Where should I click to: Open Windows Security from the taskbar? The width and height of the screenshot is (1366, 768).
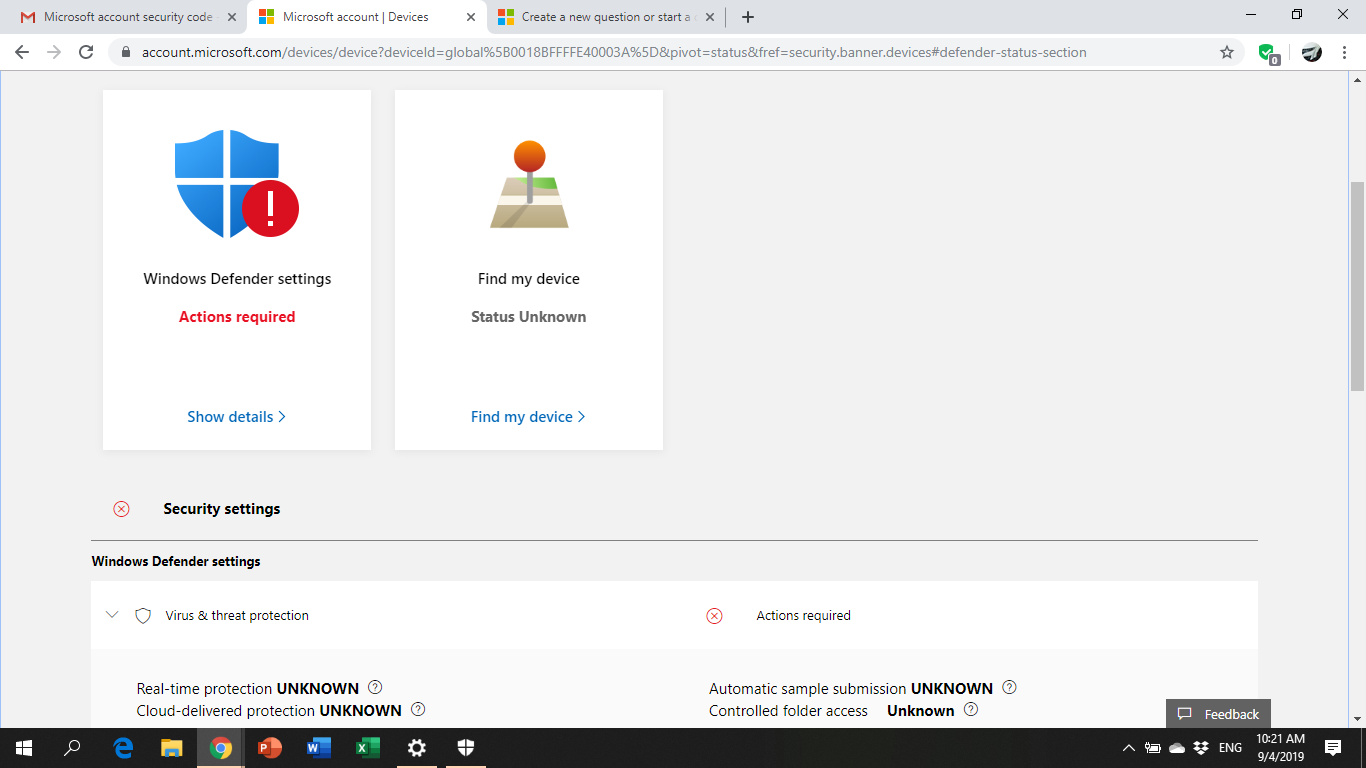(466, 748)
